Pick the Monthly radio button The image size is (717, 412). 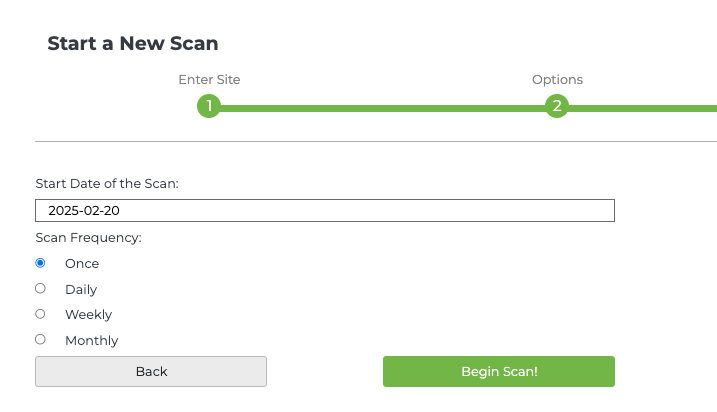tap(40, 339)
